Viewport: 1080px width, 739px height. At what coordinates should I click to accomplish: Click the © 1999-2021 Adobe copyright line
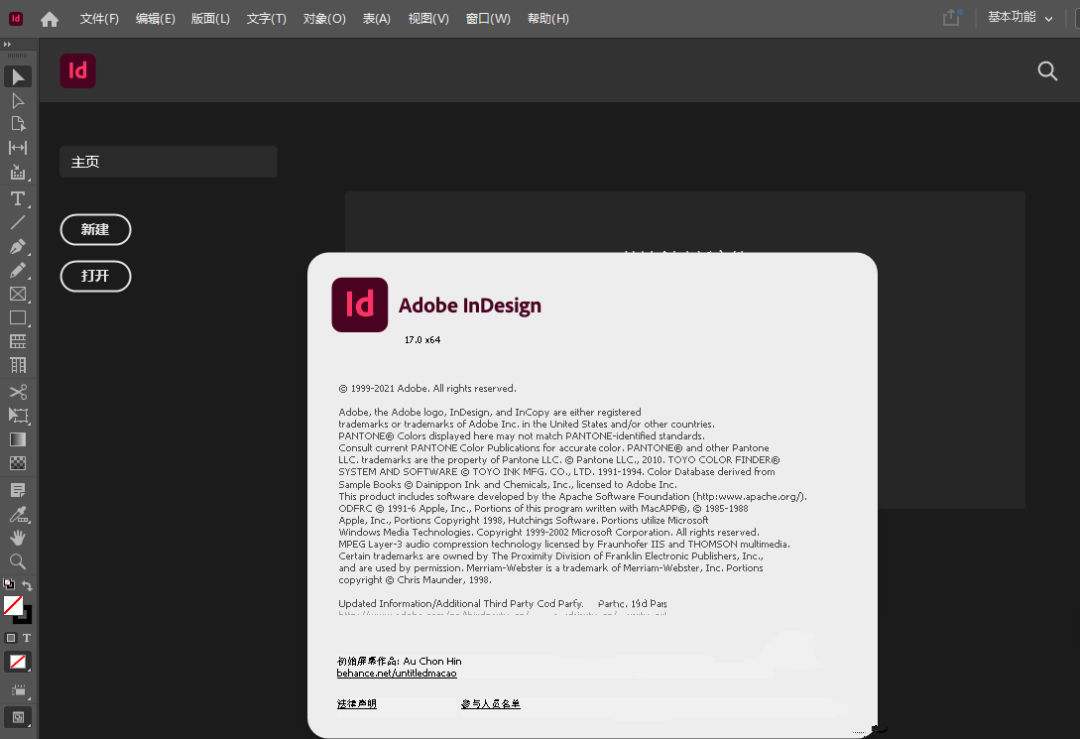(427, 388)
